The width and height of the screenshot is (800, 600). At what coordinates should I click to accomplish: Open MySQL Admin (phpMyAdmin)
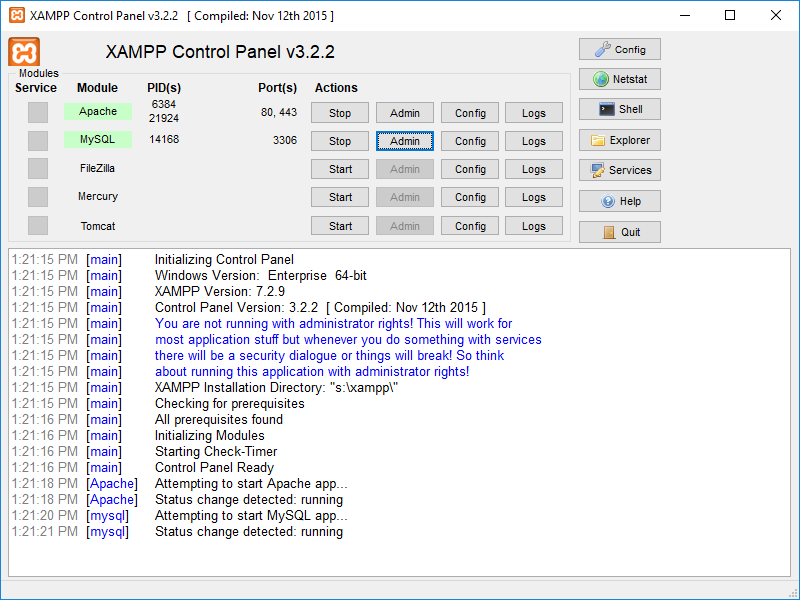tap(404, 140)
